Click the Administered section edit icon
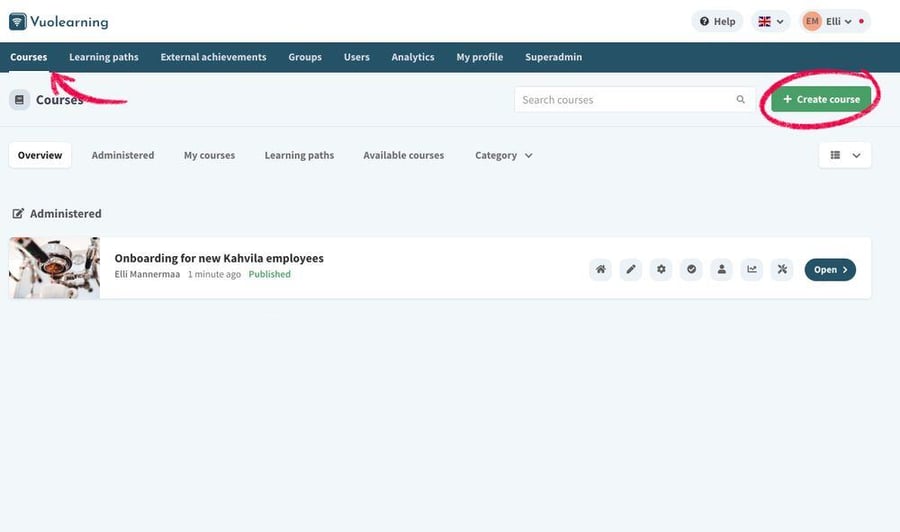 pyautogui.click(x=18, y=213)
